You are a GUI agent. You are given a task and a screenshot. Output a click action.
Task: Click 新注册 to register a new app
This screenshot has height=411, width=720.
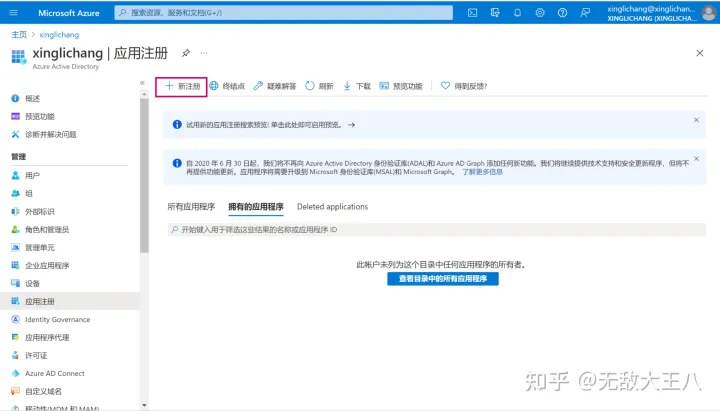click(182, 86)
